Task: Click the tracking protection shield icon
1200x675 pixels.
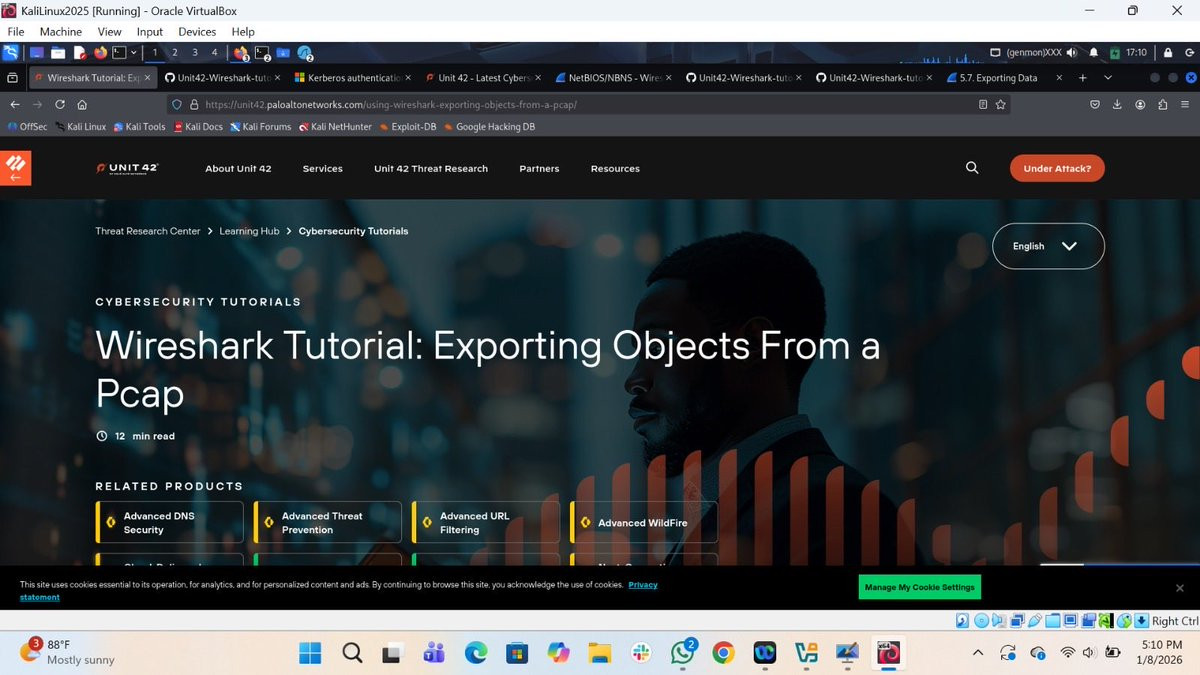Action: (x=178, y=104)
